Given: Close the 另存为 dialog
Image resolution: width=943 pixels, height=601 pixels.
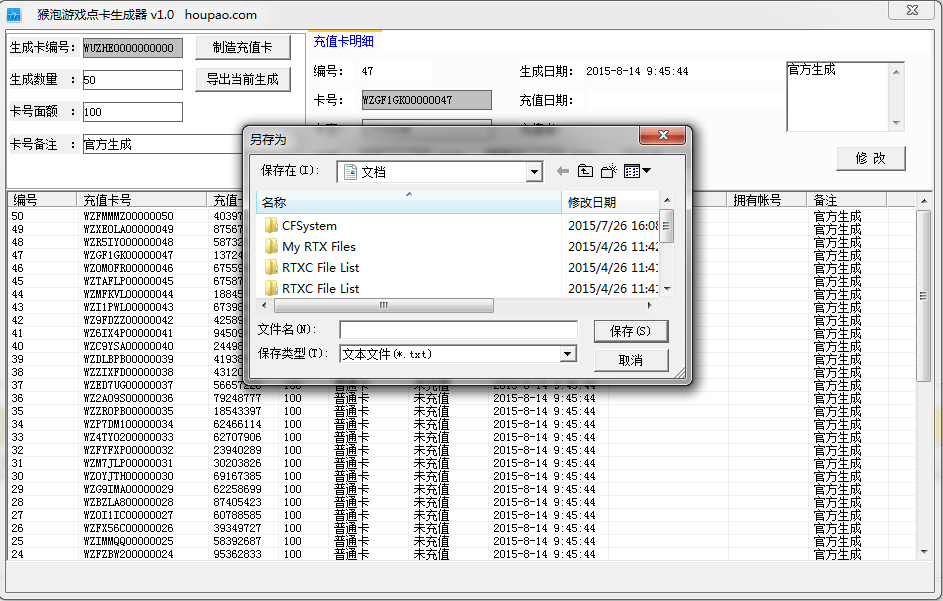Looking at the screenshot, I should pos(663,135).
